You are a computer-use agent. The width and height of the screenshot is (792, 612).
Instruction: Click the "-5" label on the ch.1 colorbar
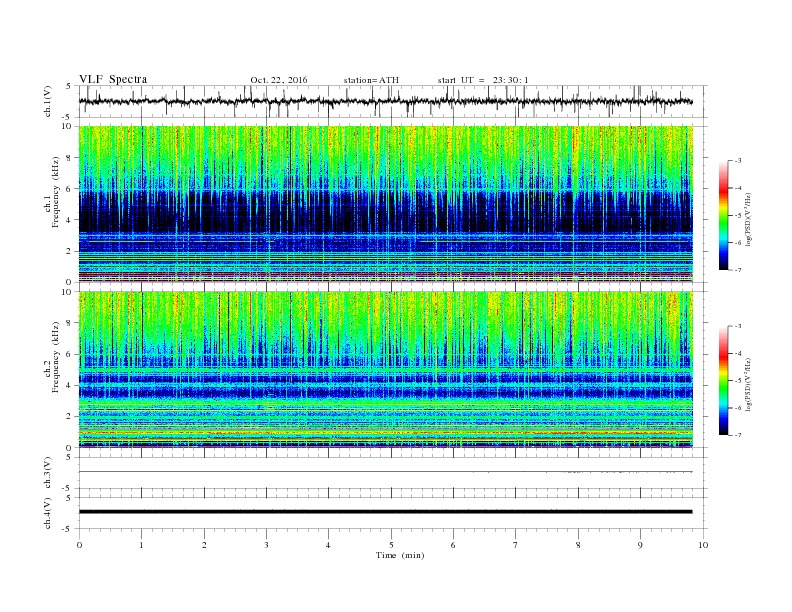[738, 216]
